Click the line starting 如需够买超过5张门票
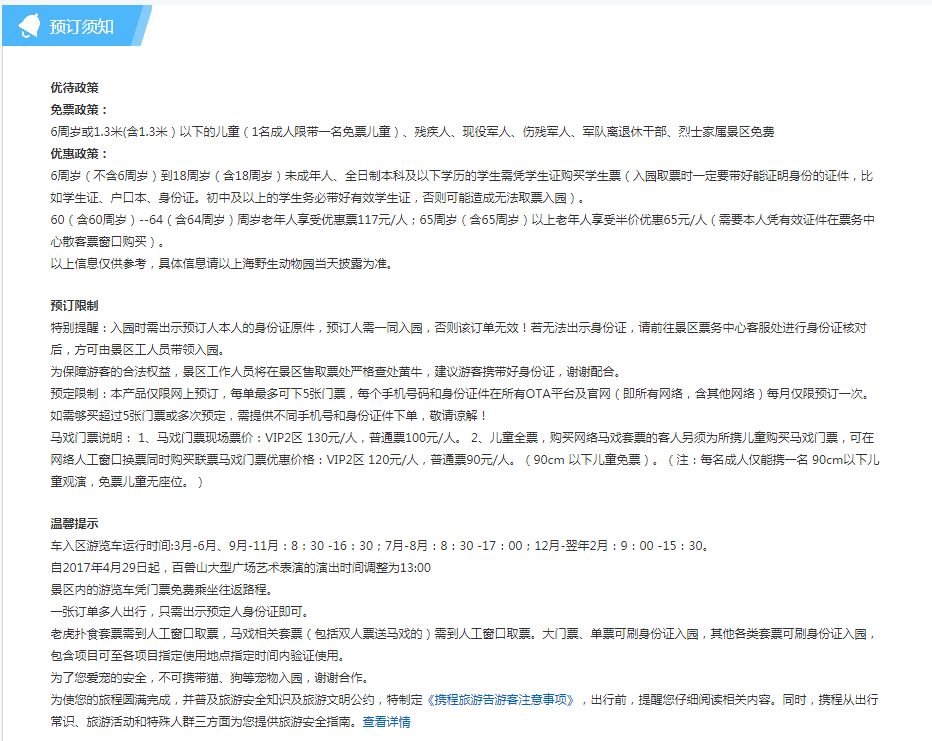 tap(269, 415)
